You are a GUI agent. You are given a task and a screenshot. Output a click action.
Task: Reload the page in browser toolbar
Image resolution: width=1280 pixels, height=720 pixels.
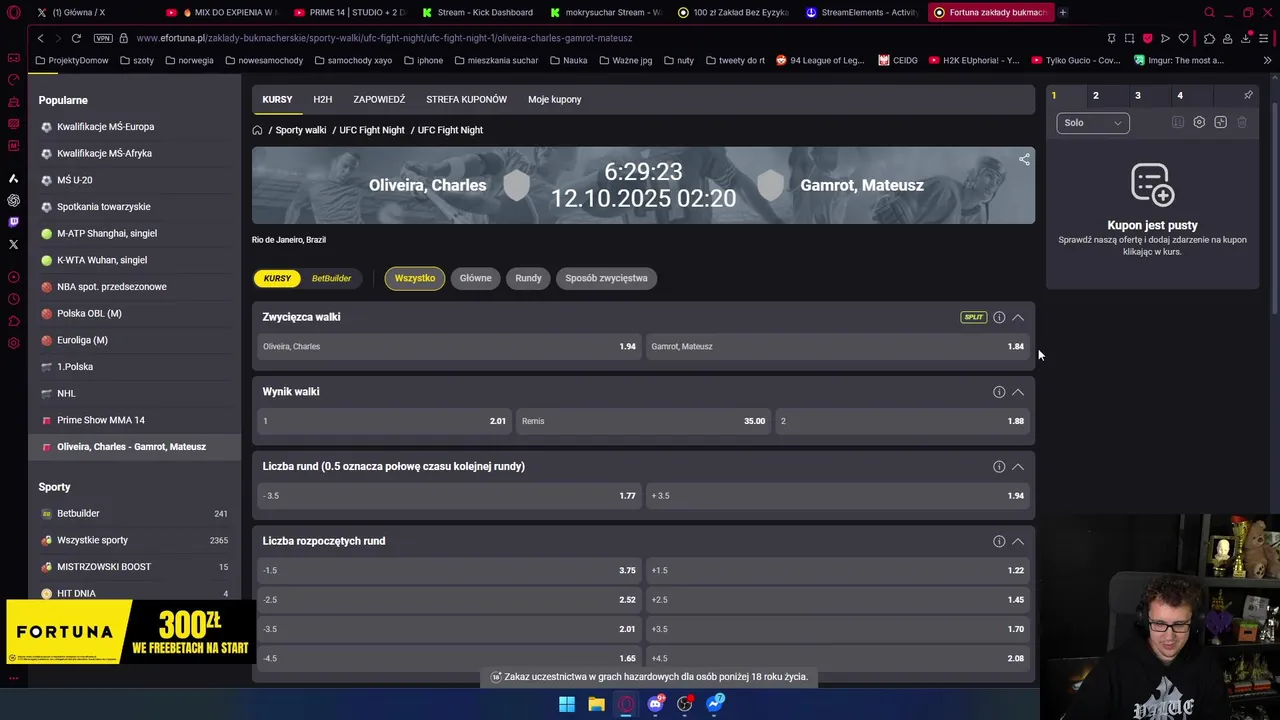pyautogui.click(x=76, y=38)
